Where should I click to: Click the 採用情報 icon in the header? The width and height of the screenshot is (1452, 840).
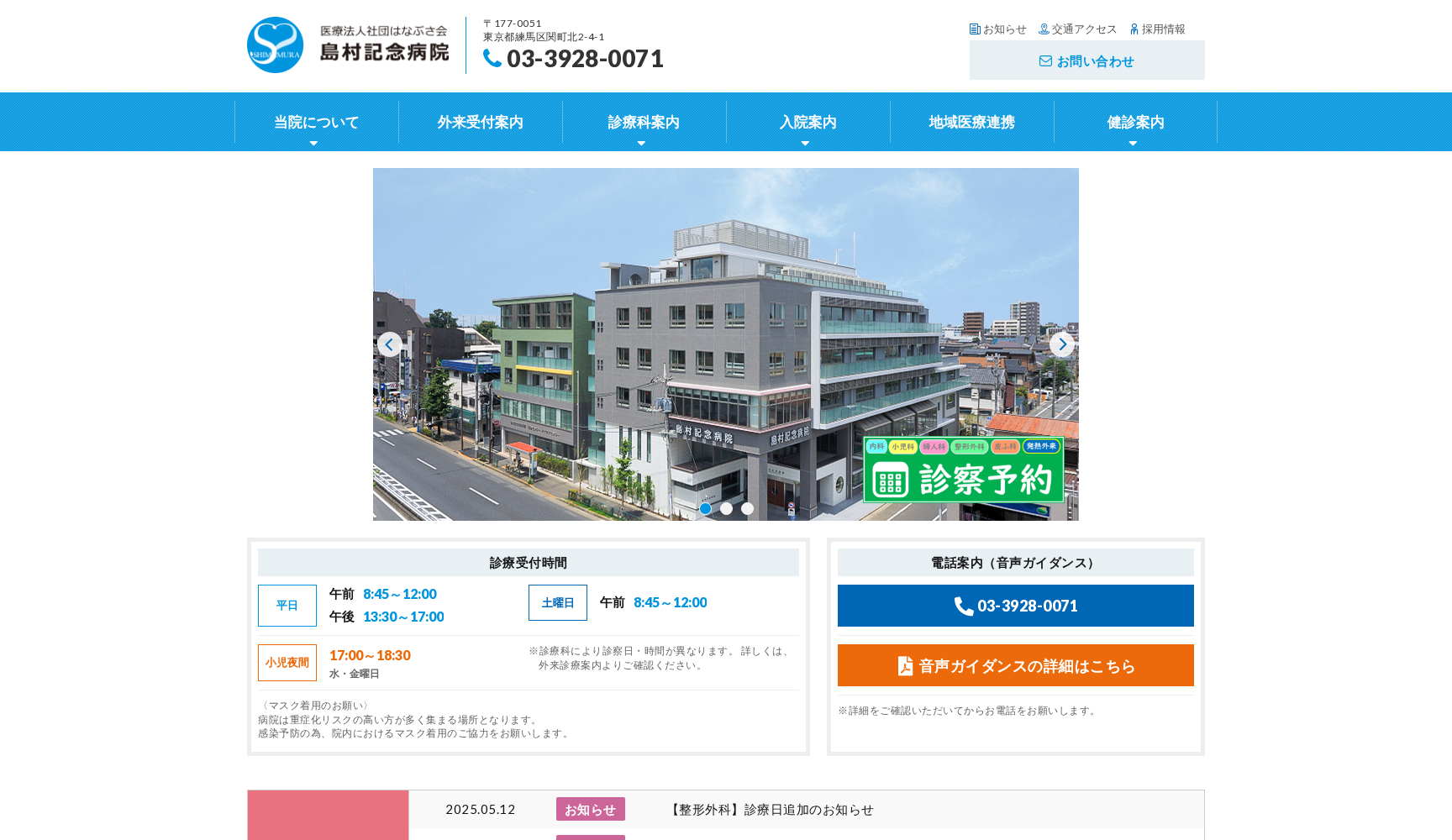click(1133, 28)
